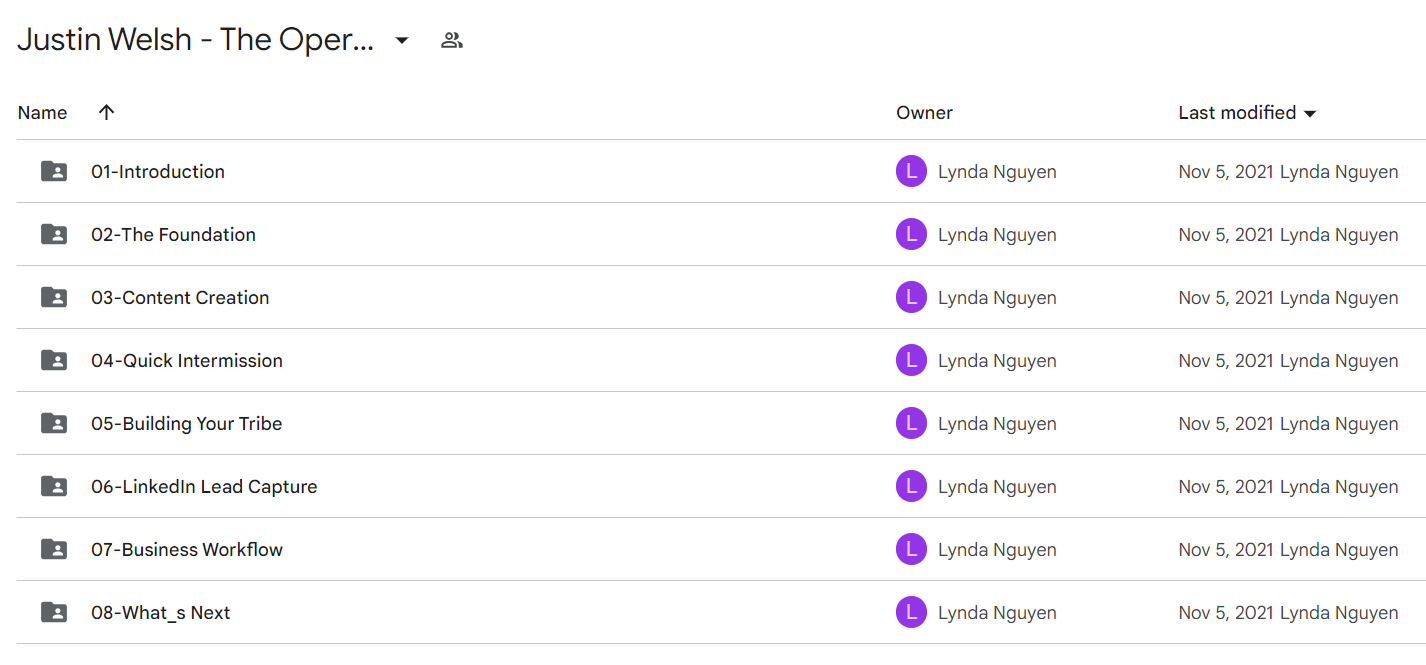The height and width of the screenshot is (665, 1426).
Task: Select the 03-Content Creation folder icon
Action: click(x=54, y=297)
